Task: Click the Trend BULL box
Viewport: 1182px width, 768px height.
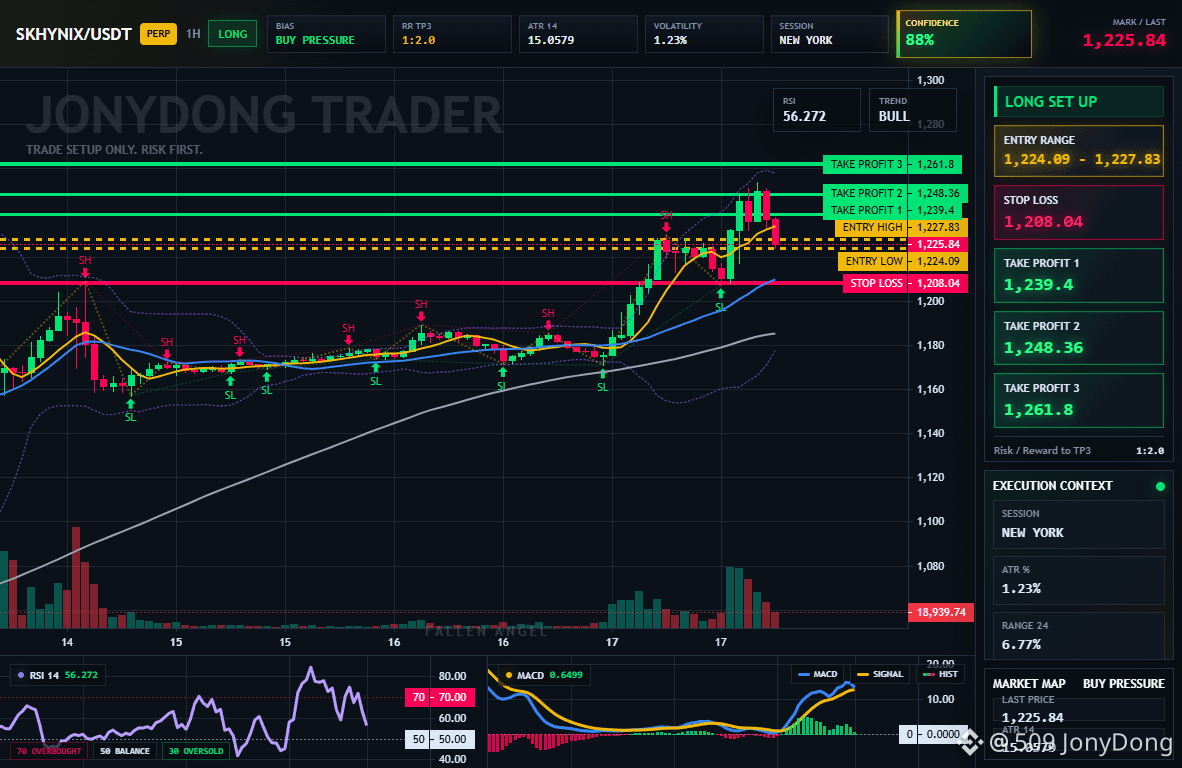Action: coord(913,110)
